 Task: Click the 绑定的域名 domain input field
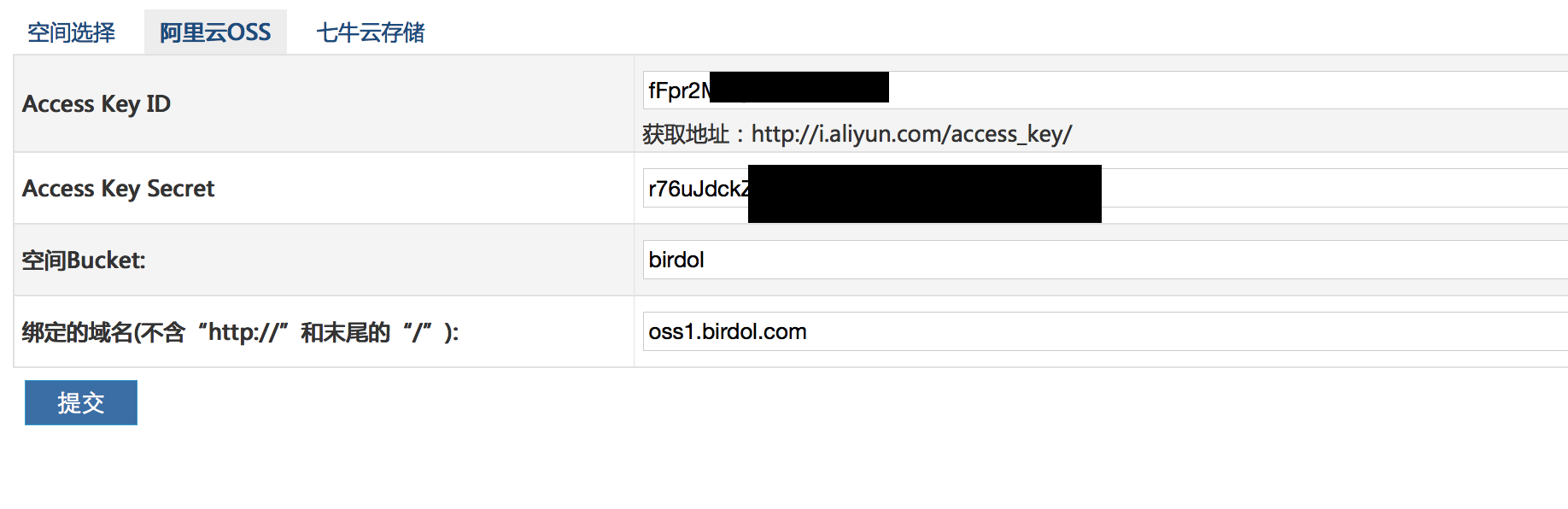point(1105,331)
